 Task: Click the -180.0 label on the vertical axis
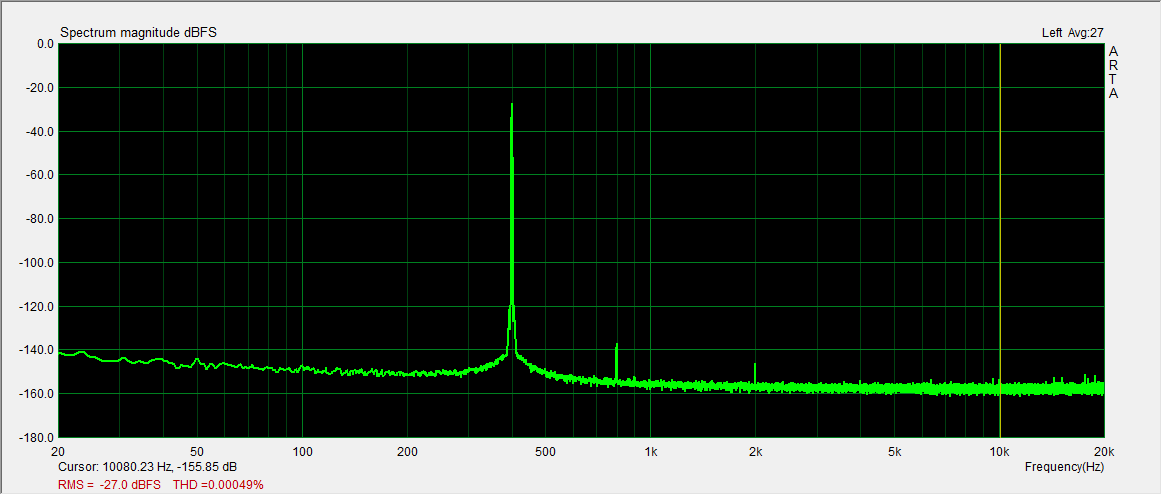(38, 438)
